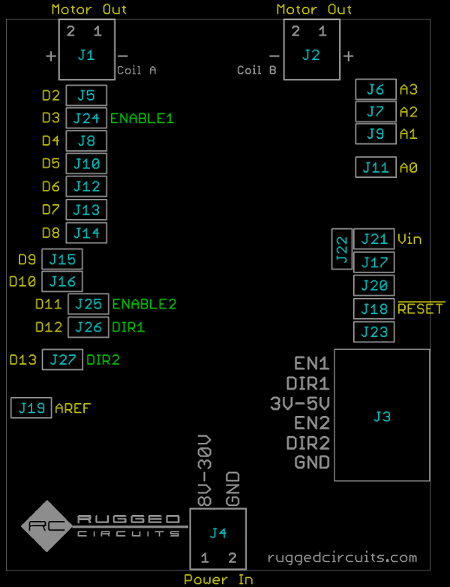
Task: Select the green DIR1 label near J26
Action: click(128, 328)
